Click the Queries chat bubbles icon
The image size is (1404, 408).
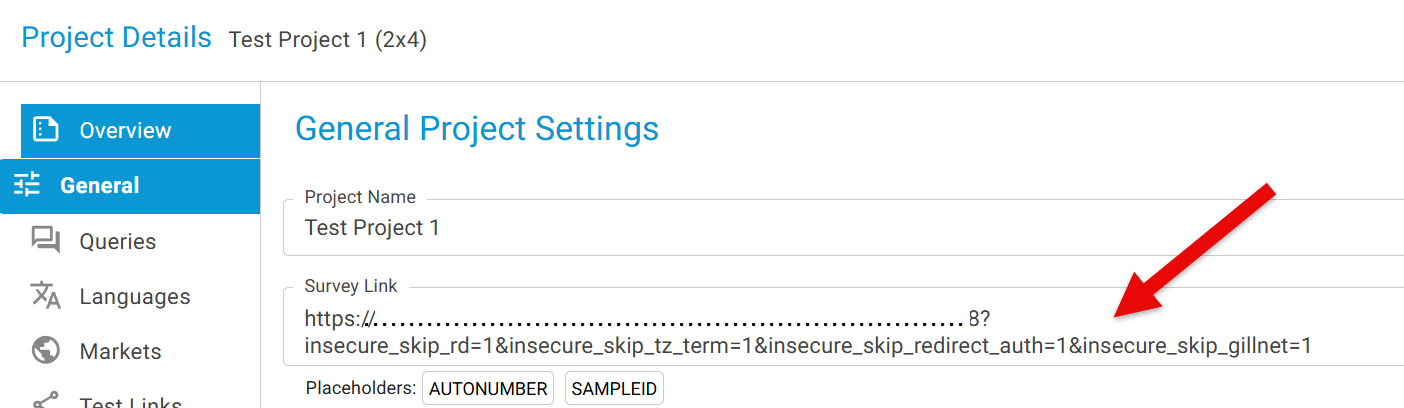(46, 241)
